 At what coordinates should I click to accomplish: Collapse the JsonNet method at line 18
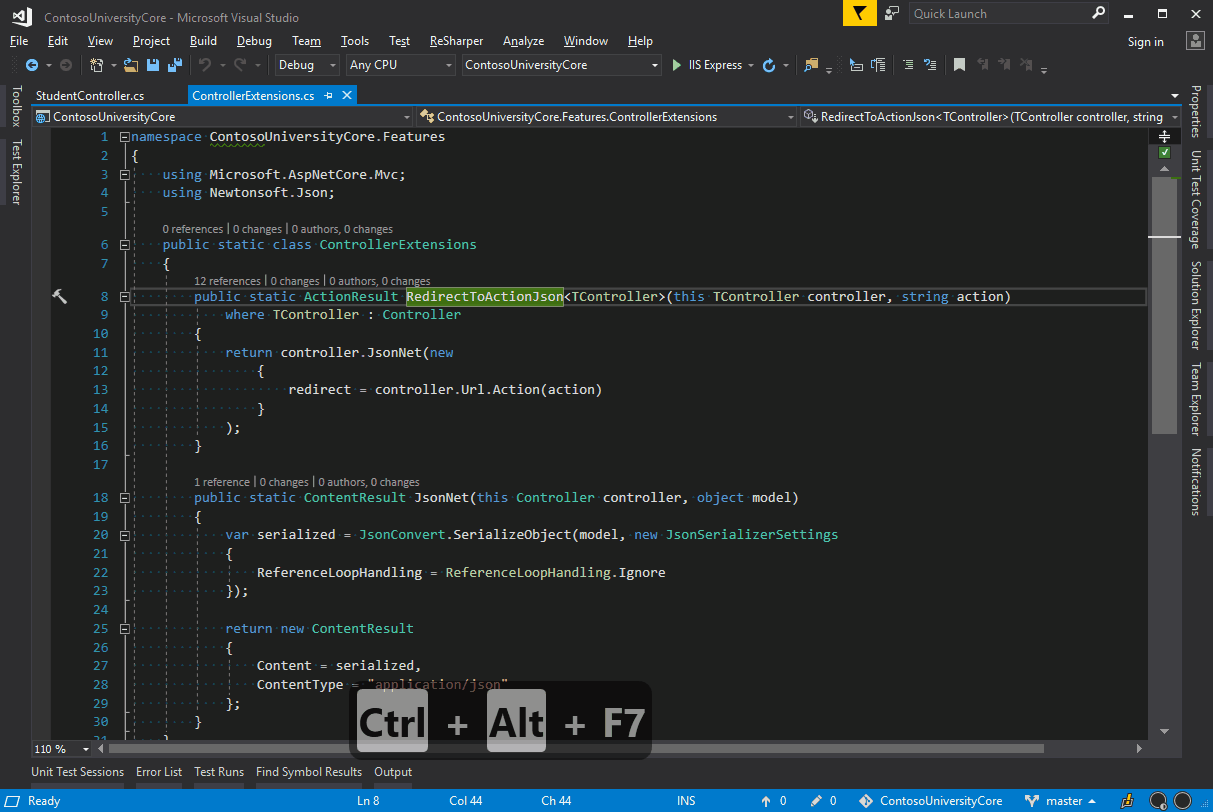point(123,497)
